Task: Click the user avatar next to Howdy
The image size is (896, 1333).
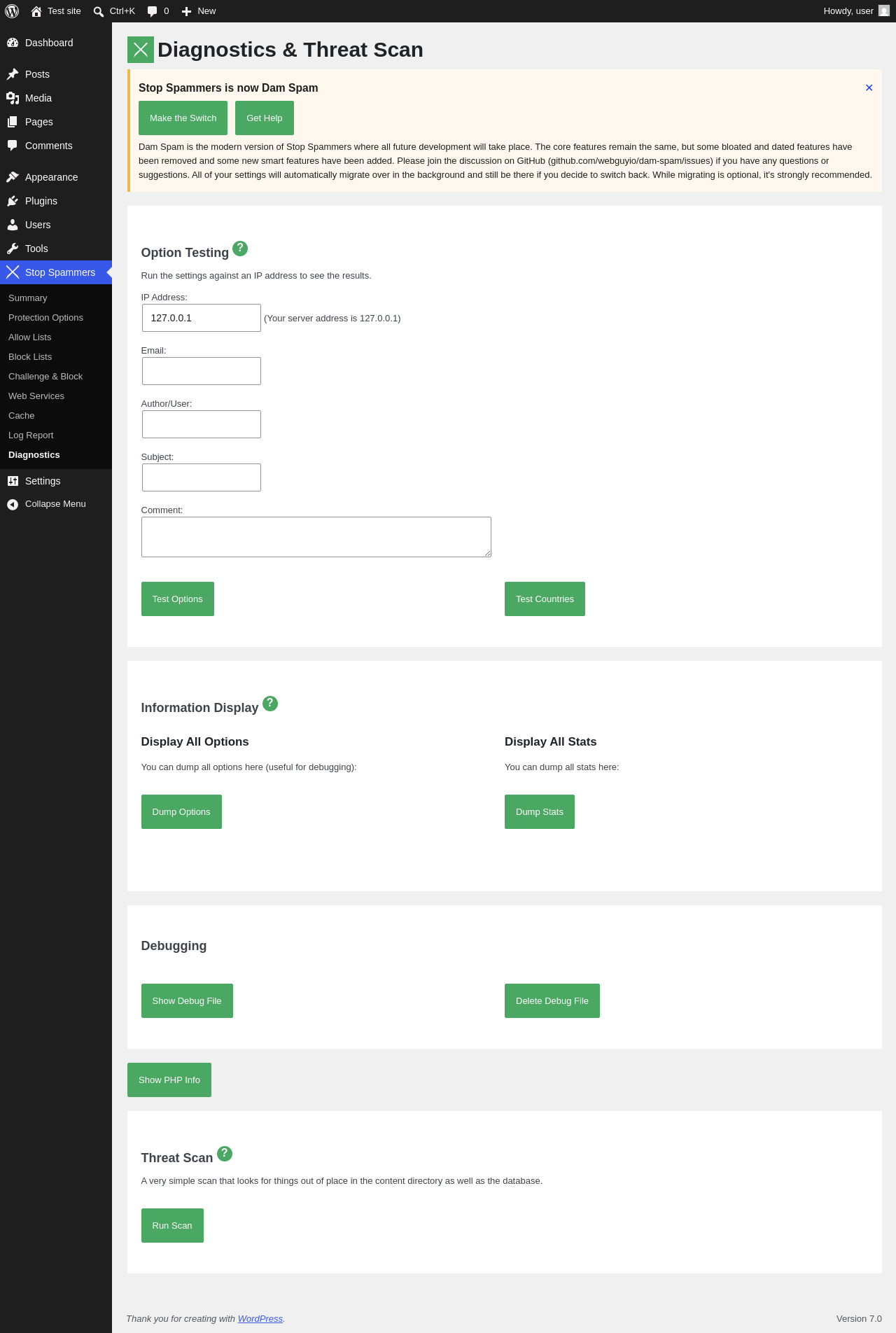Action: 884,11
